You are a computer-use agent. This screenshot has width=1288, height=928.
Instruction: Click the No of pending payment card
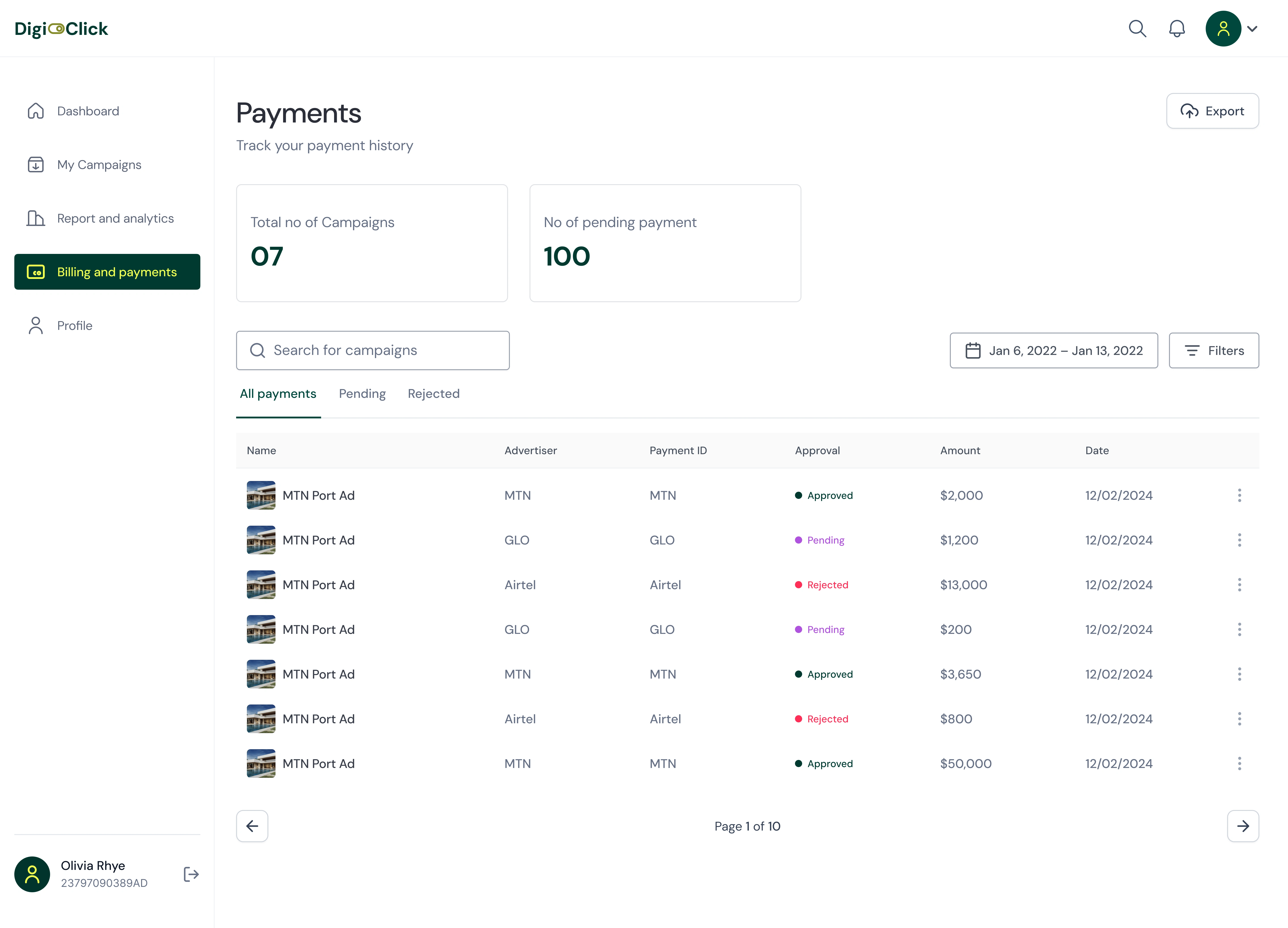(x=665, y=243)
